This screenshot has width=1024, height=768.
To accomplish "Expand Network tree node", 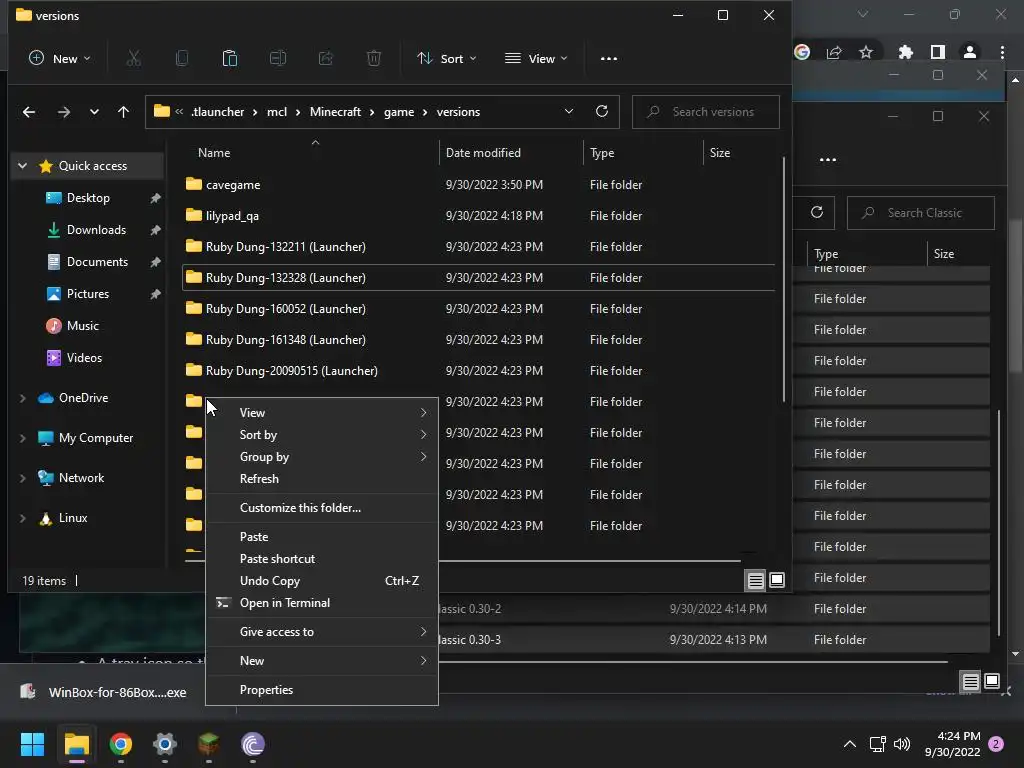I will 22,477.
